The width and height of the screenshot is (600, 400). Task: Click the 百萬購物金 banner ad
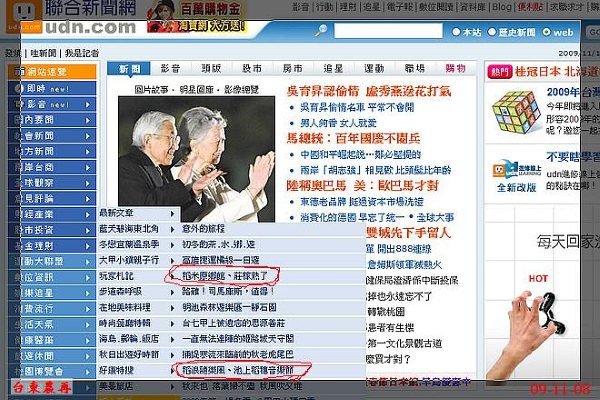(x=196, y=16)
